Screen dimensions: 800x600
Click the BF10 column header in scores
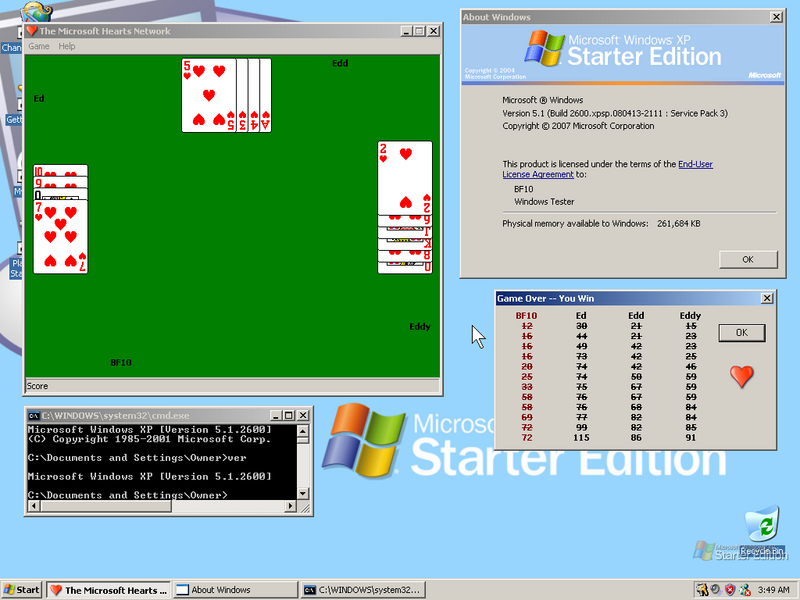pyautogui.click(x=527, y=315)
